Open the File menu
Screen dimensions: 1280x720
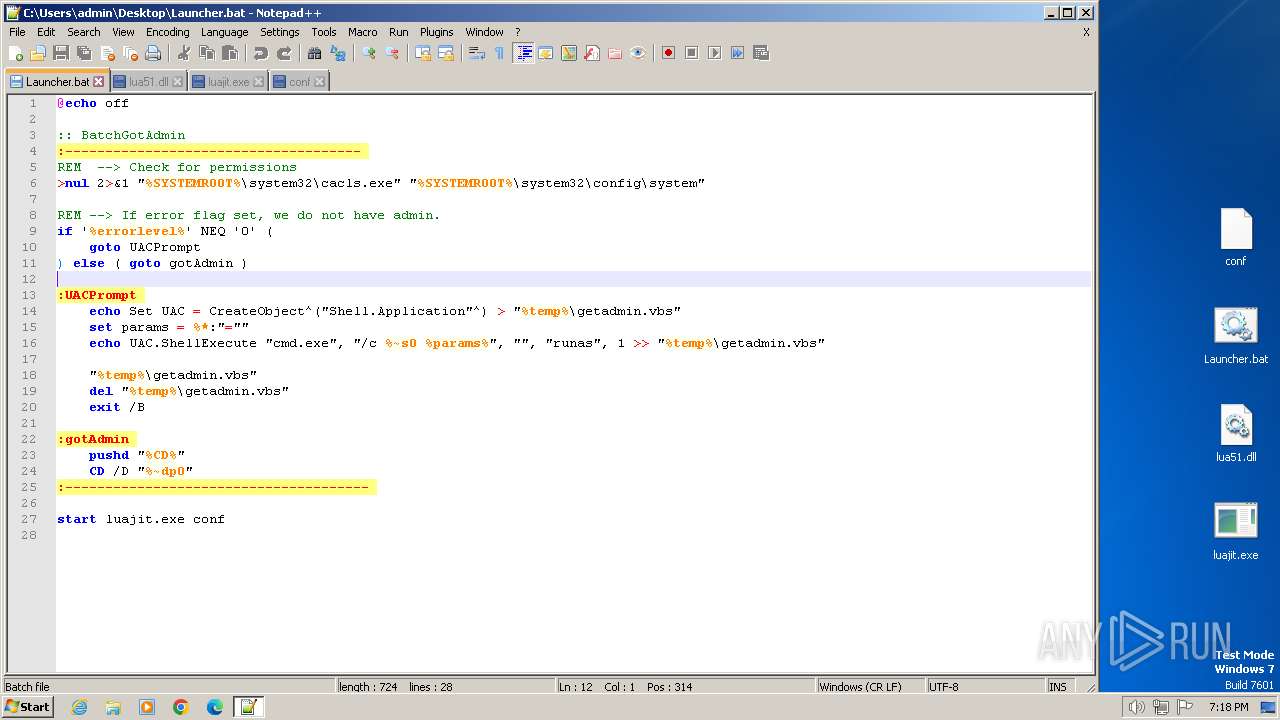coord(17,32)
